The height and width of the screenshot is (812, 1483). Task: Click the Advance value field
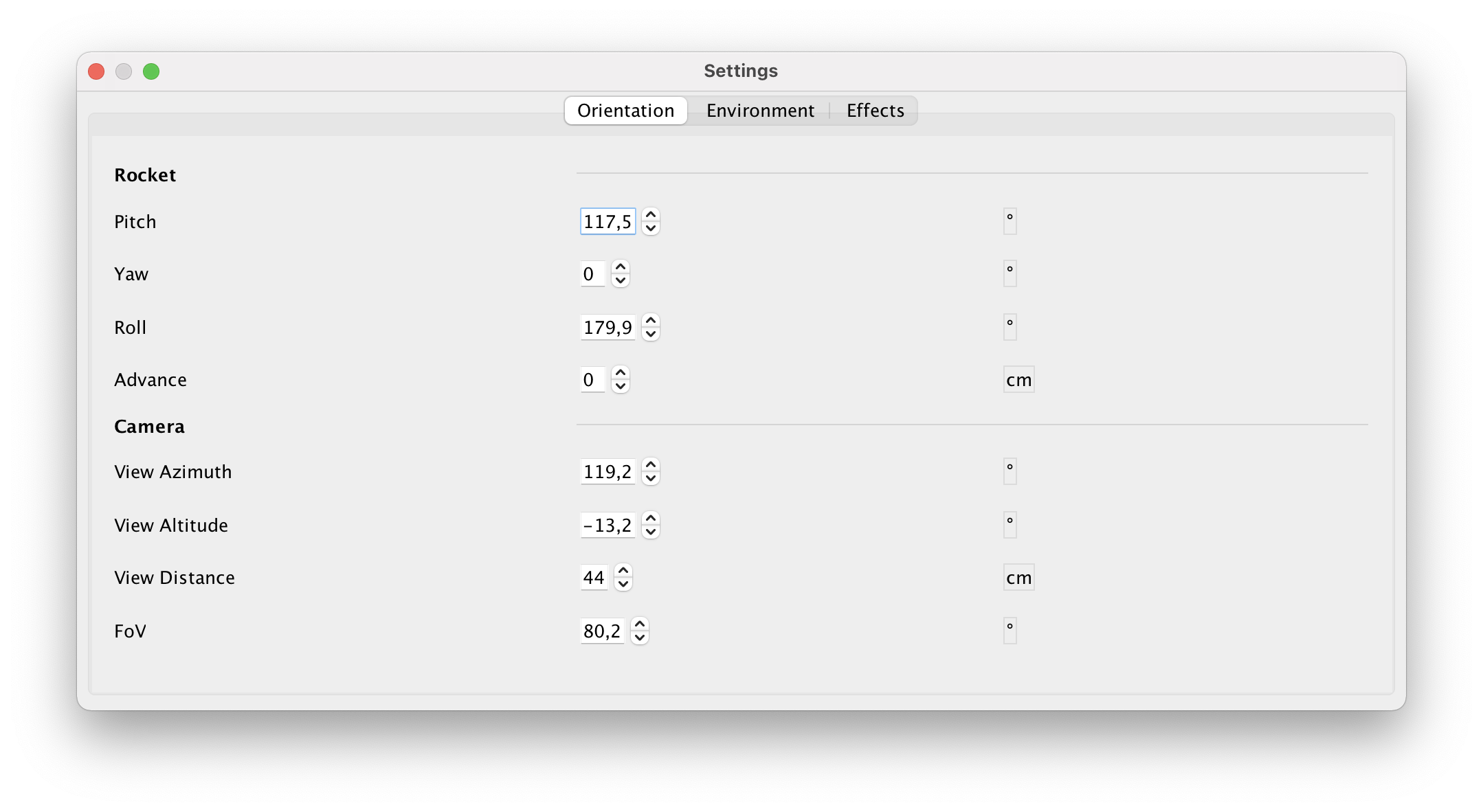click(x=592, y=379)
